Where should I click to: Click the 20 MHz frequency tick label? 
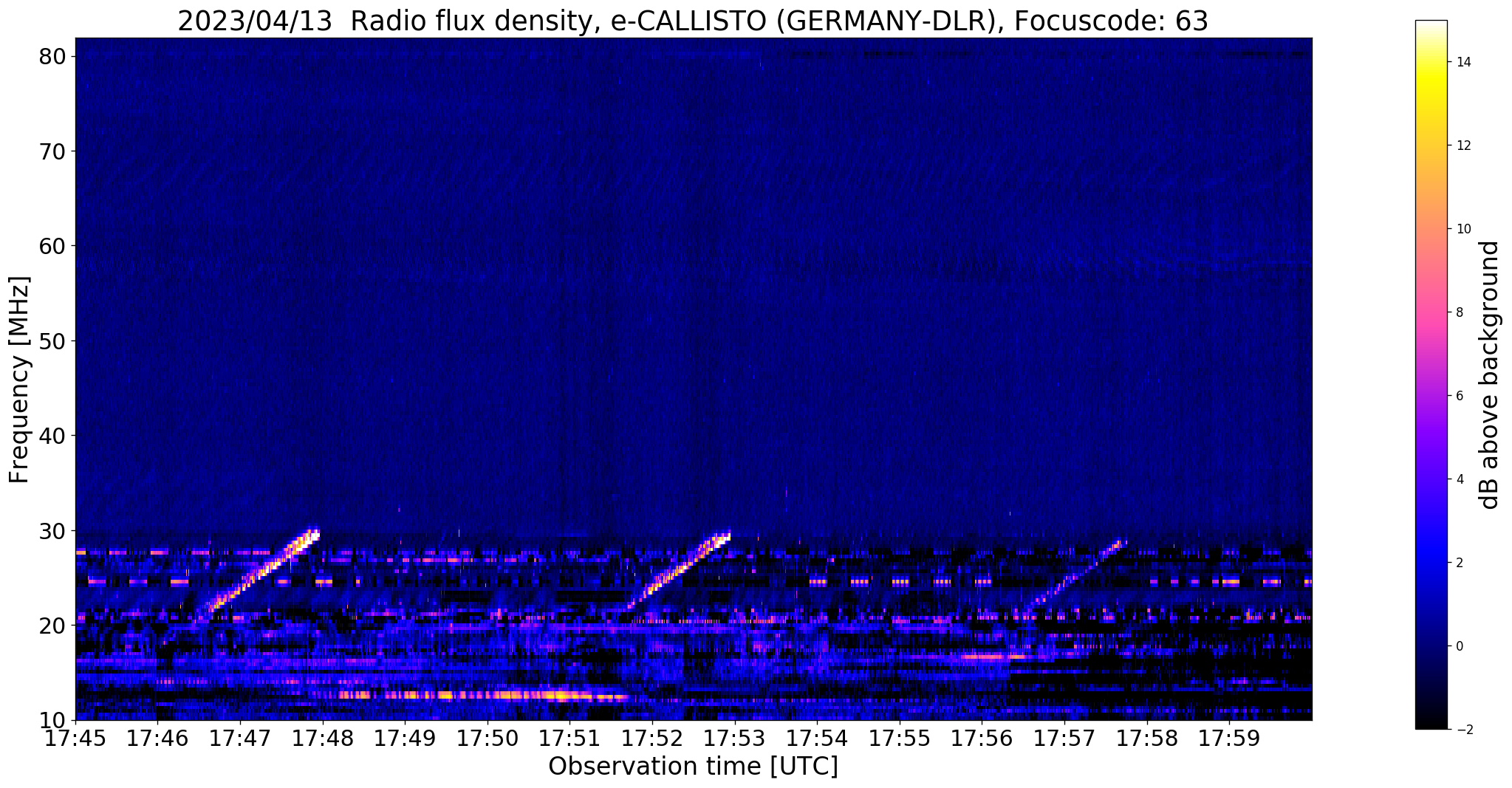[52, 626]
